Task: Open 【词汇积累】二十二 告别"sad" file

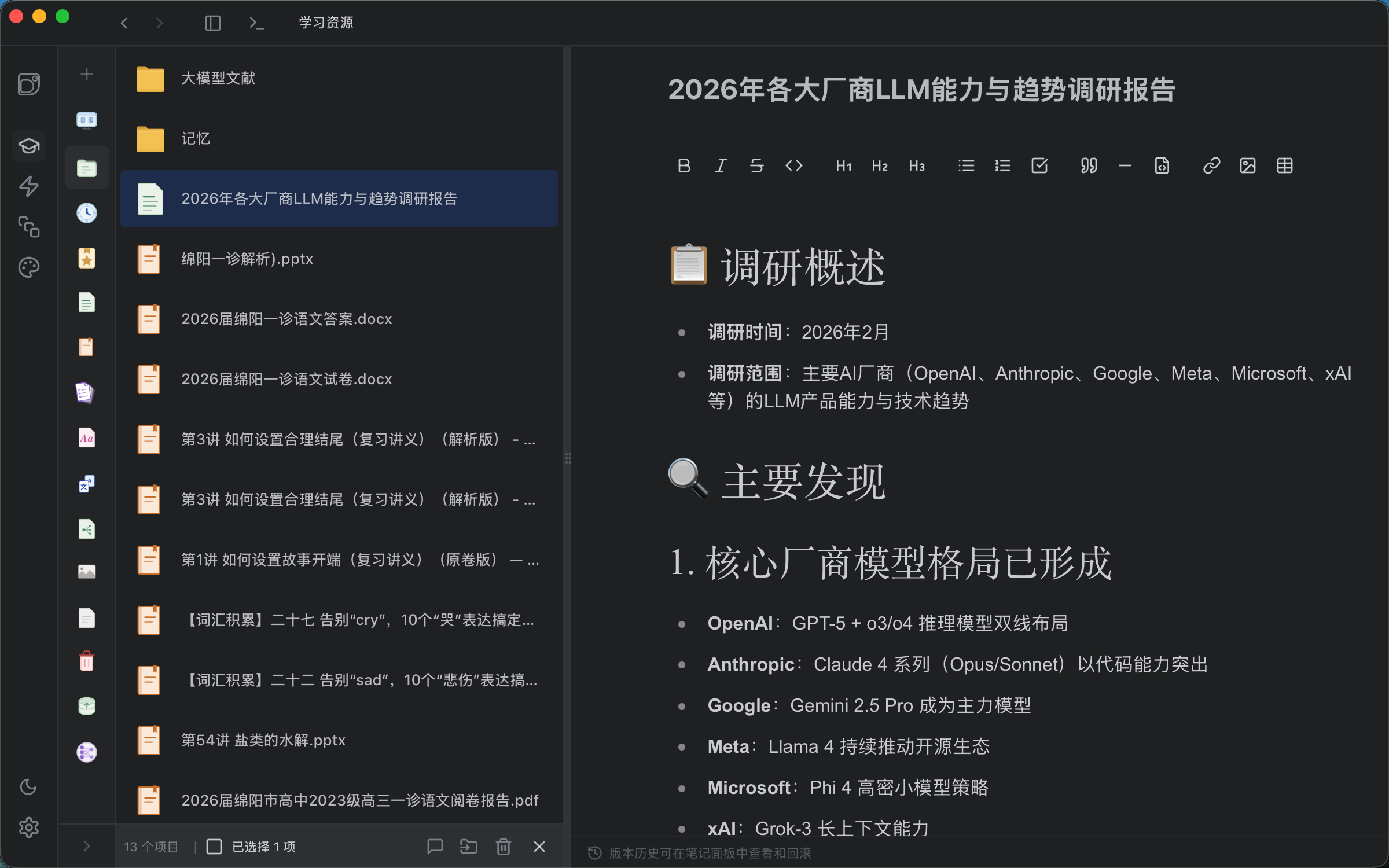Action: (339, 680)
